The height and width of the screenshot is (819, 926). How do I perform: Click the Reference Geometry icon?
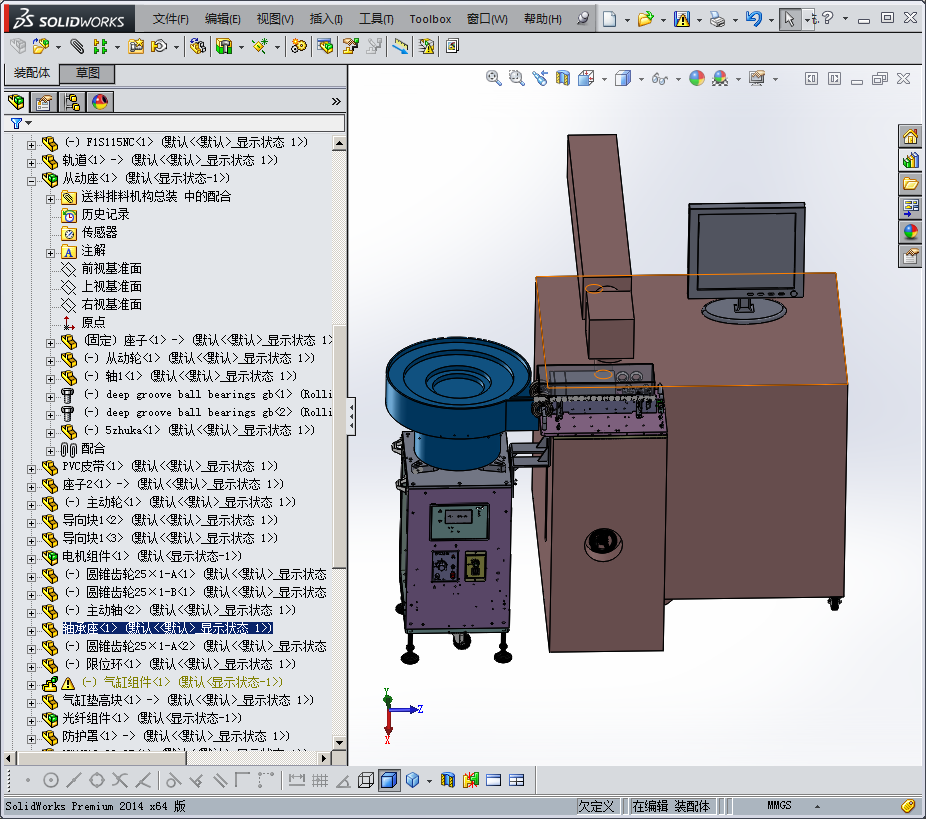[260, 46]
